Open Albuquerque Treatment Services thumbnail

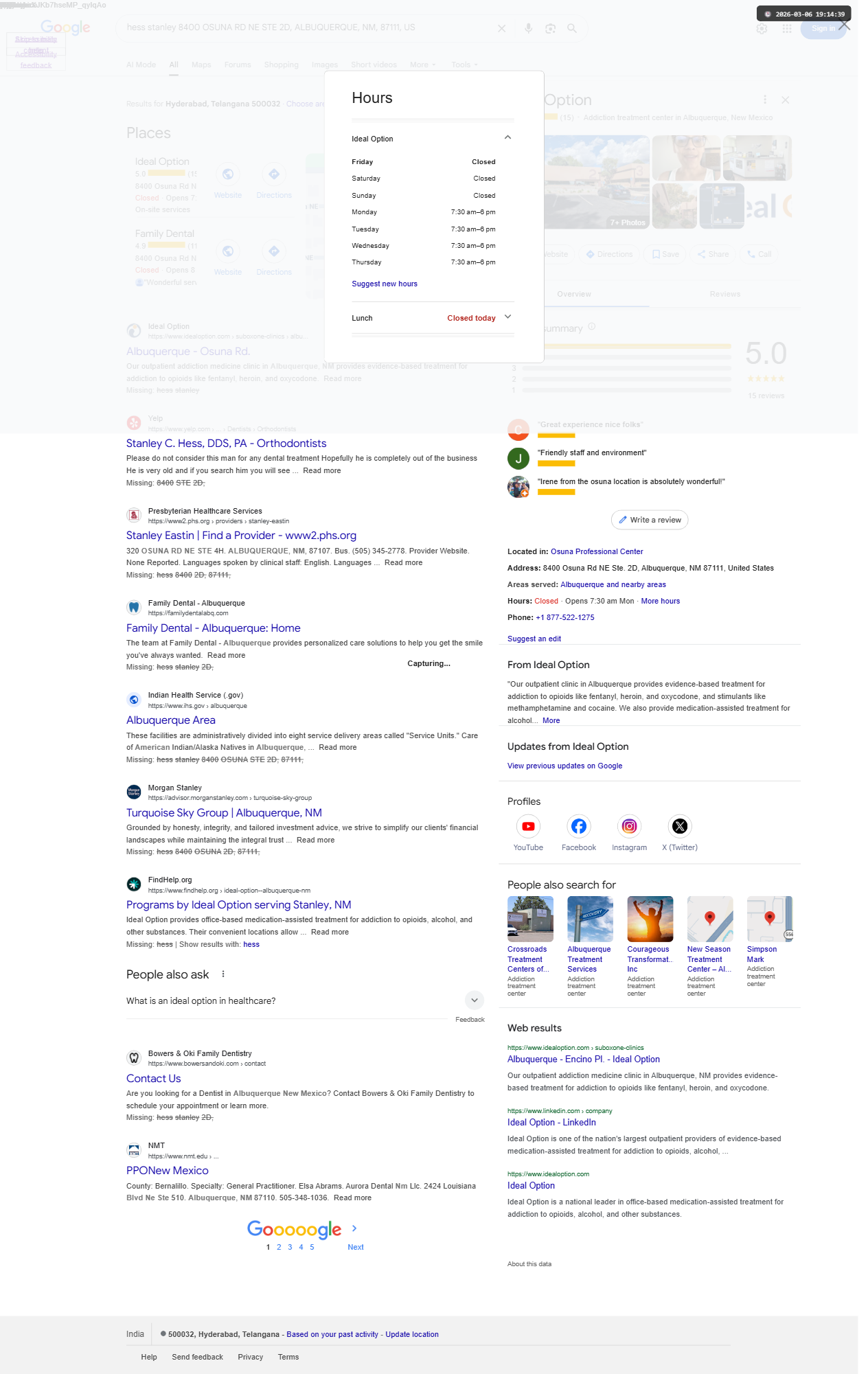(590, 919)
